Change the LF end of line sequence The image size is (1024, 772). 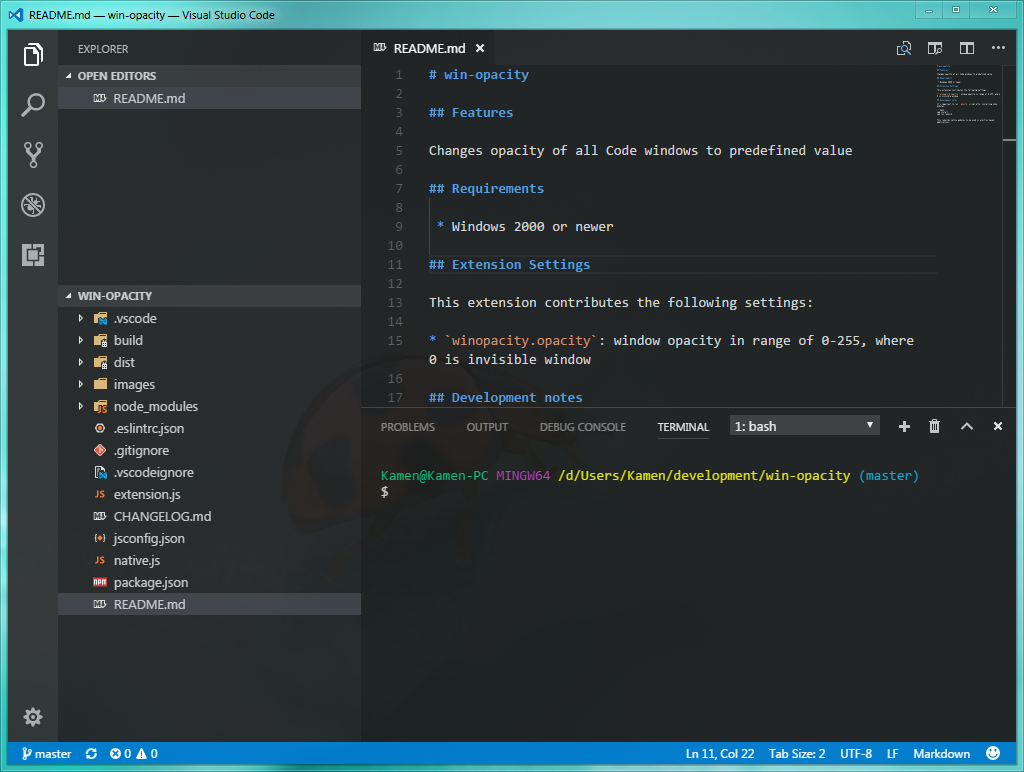893,754
